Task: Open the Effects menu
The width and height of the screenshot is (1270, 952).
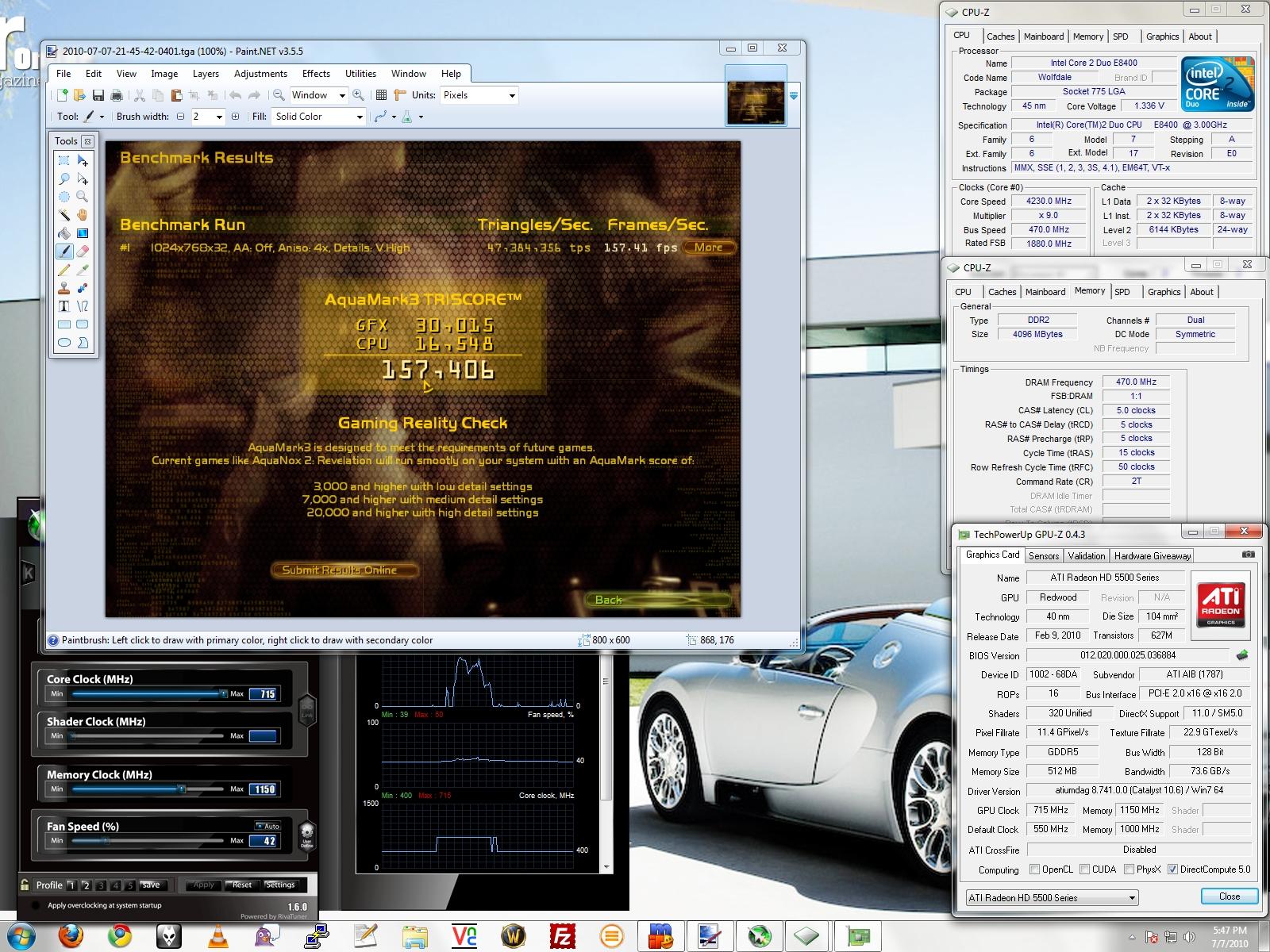Action: (x=316, y=74)
